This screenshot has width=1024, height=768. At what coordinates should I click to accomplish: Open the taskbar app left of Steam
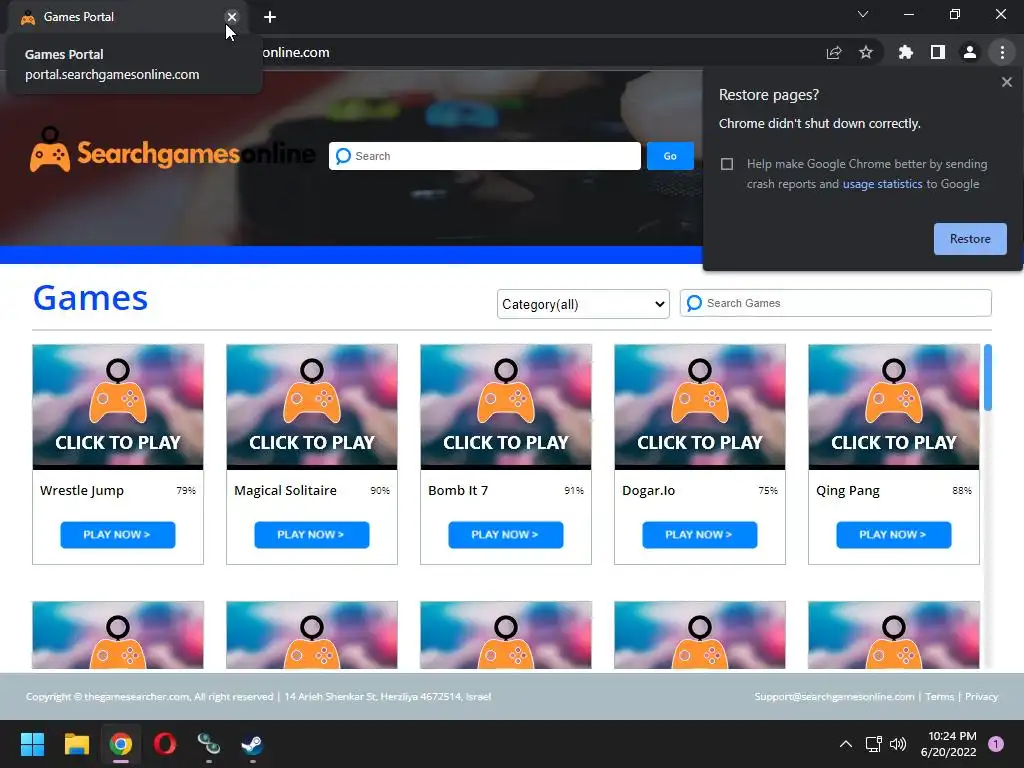tap(208, 744)
